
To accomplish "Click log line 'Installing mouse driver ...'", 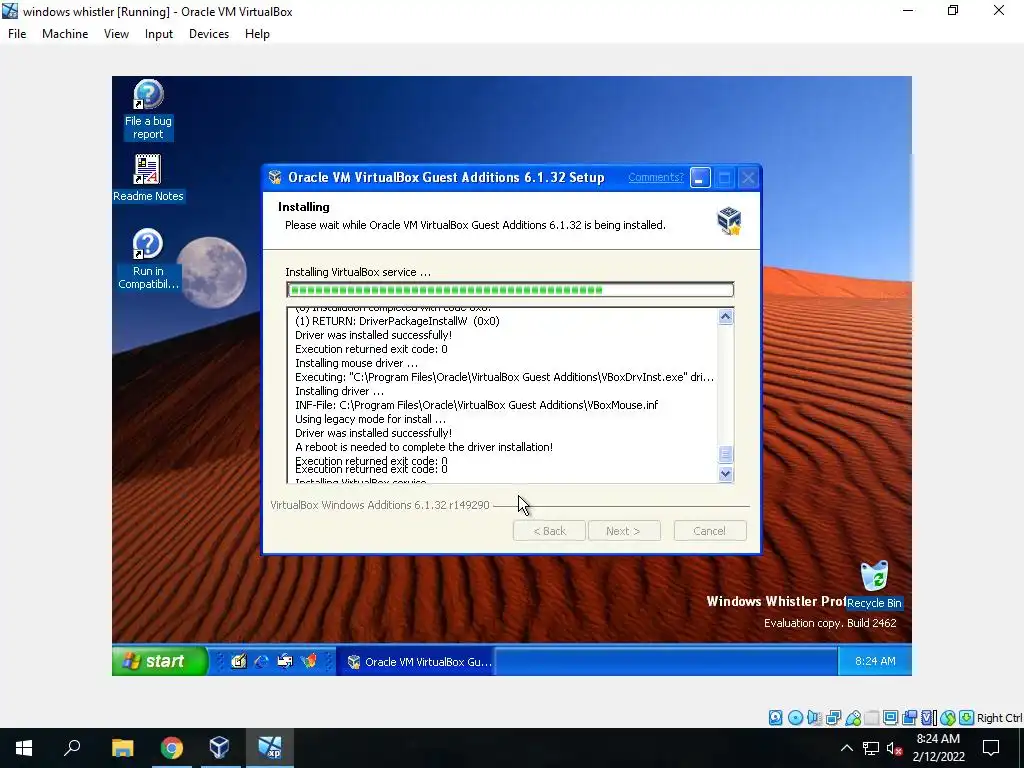I will pyautogui.click(x=357, y=363).
